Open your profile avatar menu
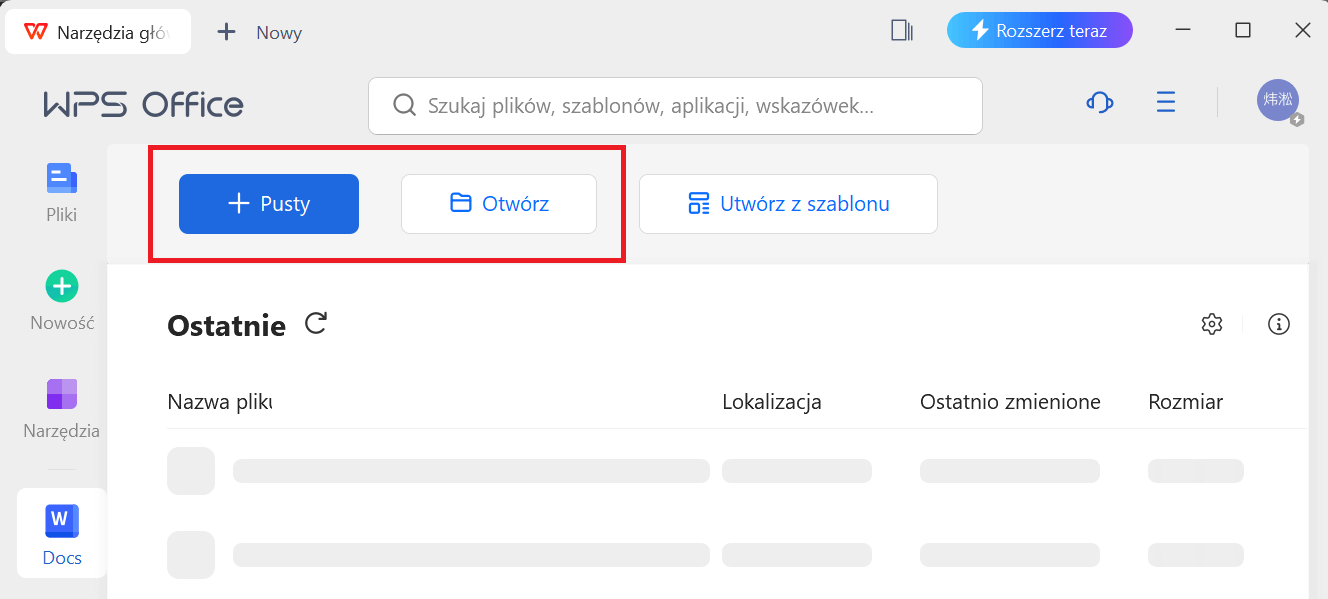This screenshot has height=599, width=1328. click(x=1278, y=100)
